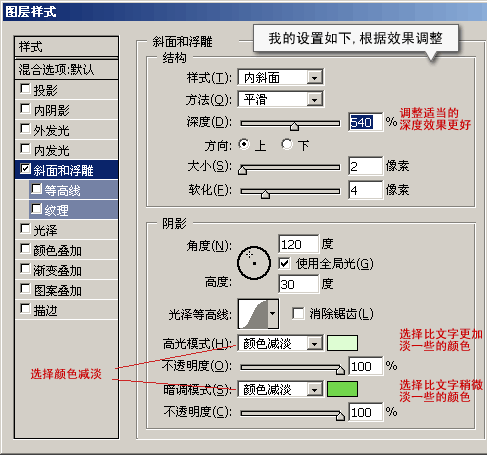Tick the 外发光 outer glow checkbox

25,129
